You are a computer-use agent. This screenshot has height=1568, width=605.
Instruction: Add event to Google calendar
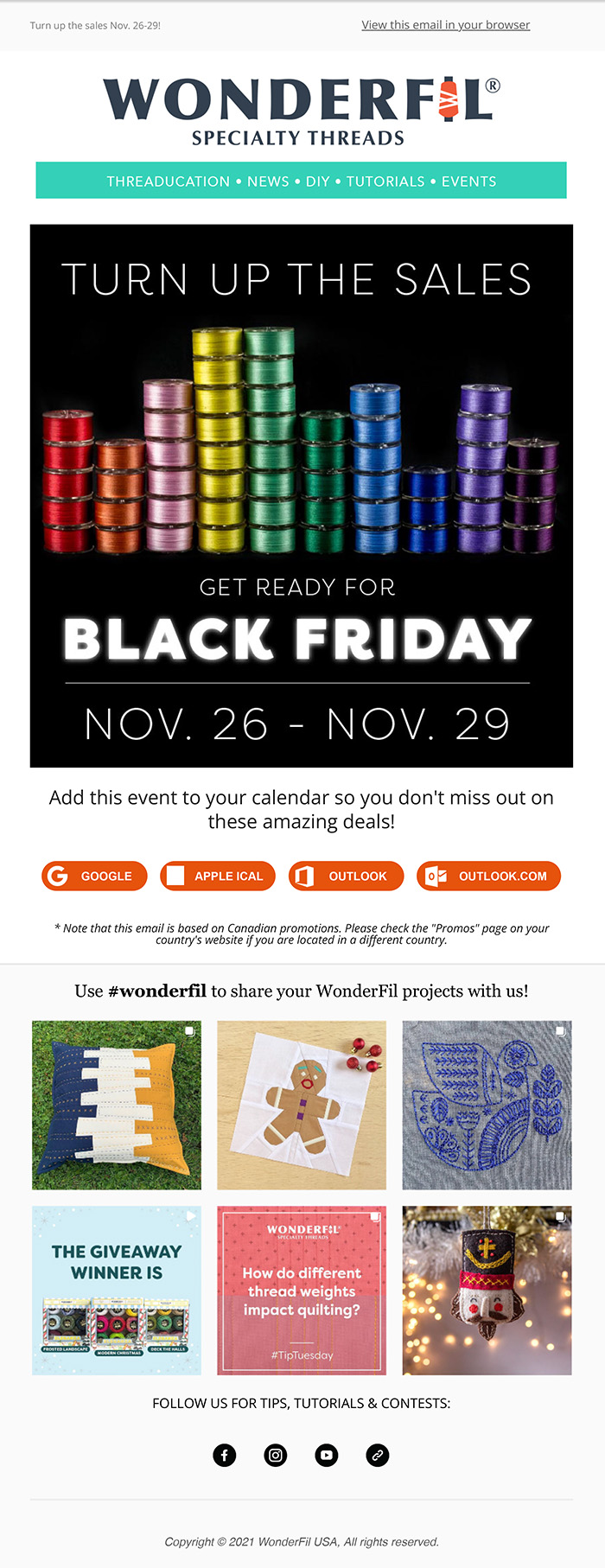click(x=94, y=876)
